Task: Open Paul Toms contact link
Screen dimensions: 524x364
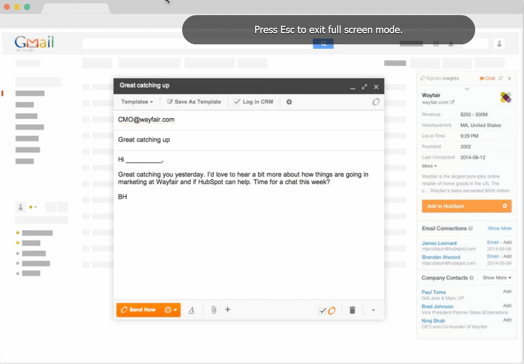Action: (x=433, y=292)
